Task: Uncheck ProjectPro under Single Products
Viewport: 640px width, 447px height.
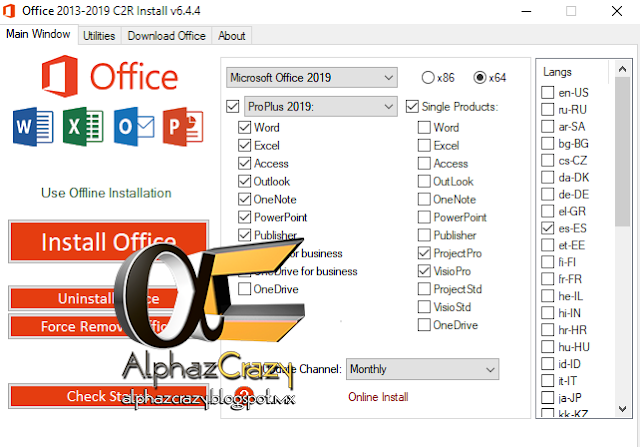Action: 424,253
